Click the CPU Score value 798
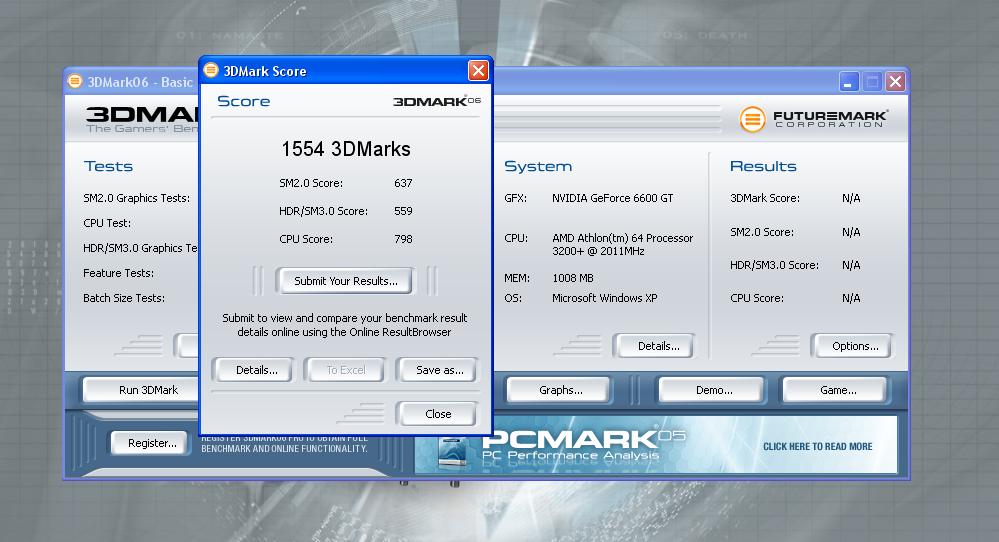 tap(403, 239)
